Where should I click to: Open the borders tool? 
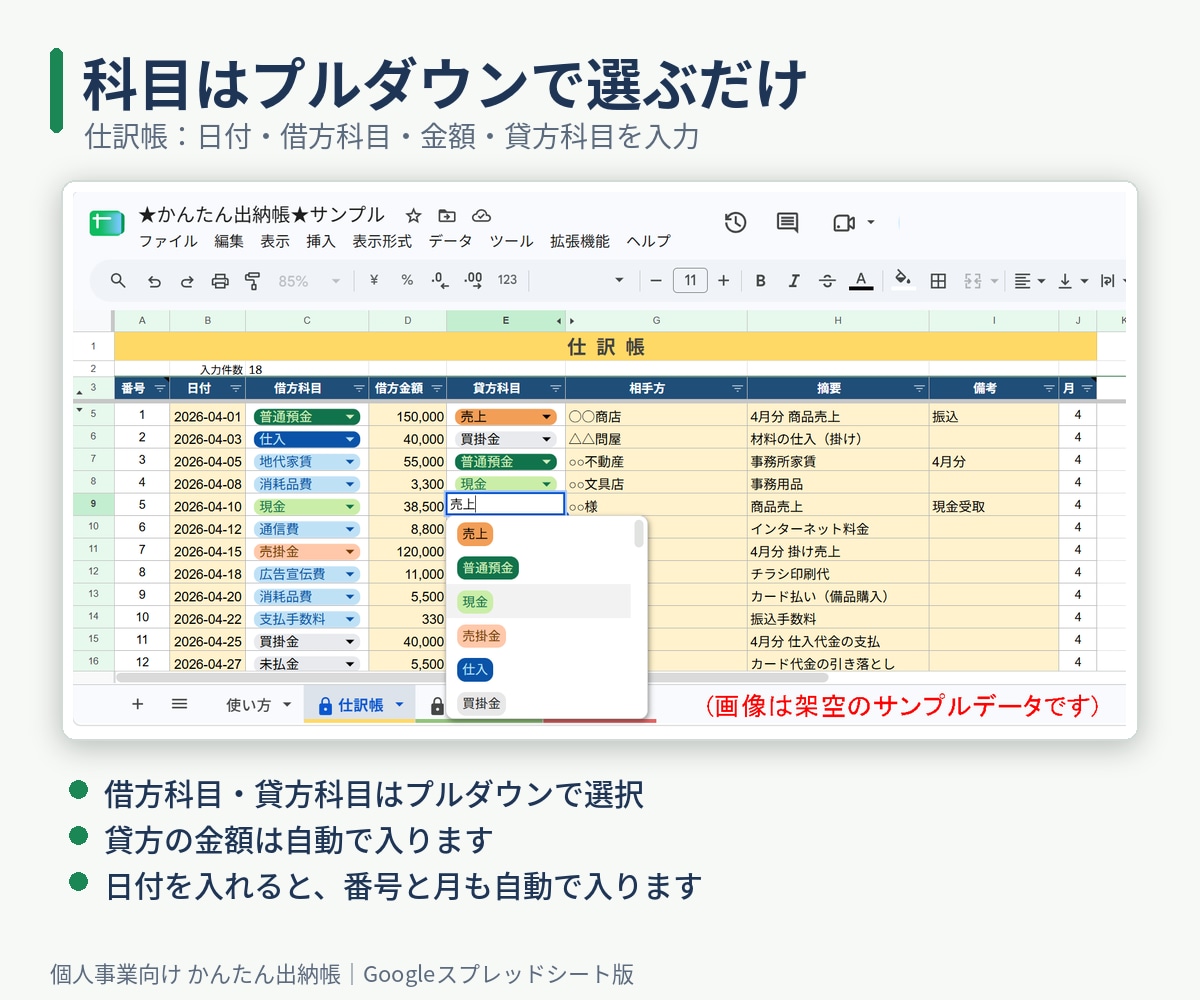(x=938, y=281)
